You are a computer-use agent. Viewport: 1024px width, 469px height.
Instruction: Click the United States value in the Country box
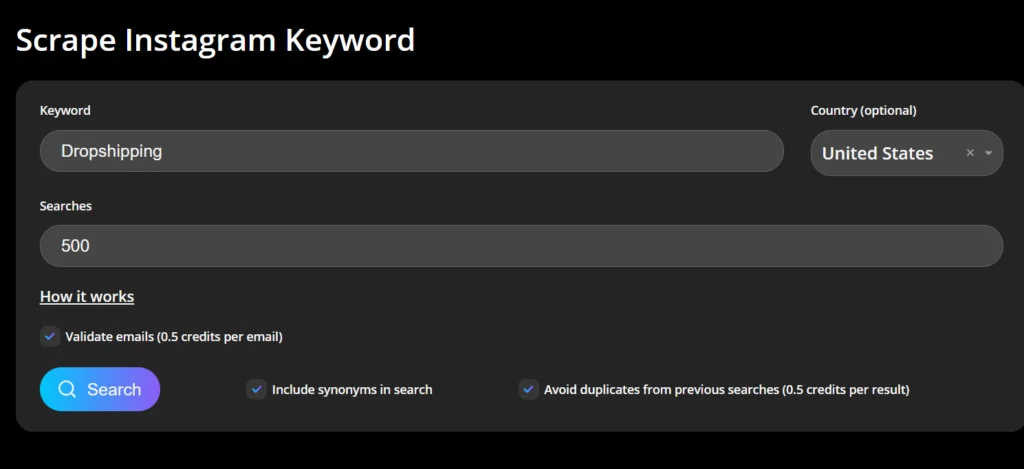point(877,153)
